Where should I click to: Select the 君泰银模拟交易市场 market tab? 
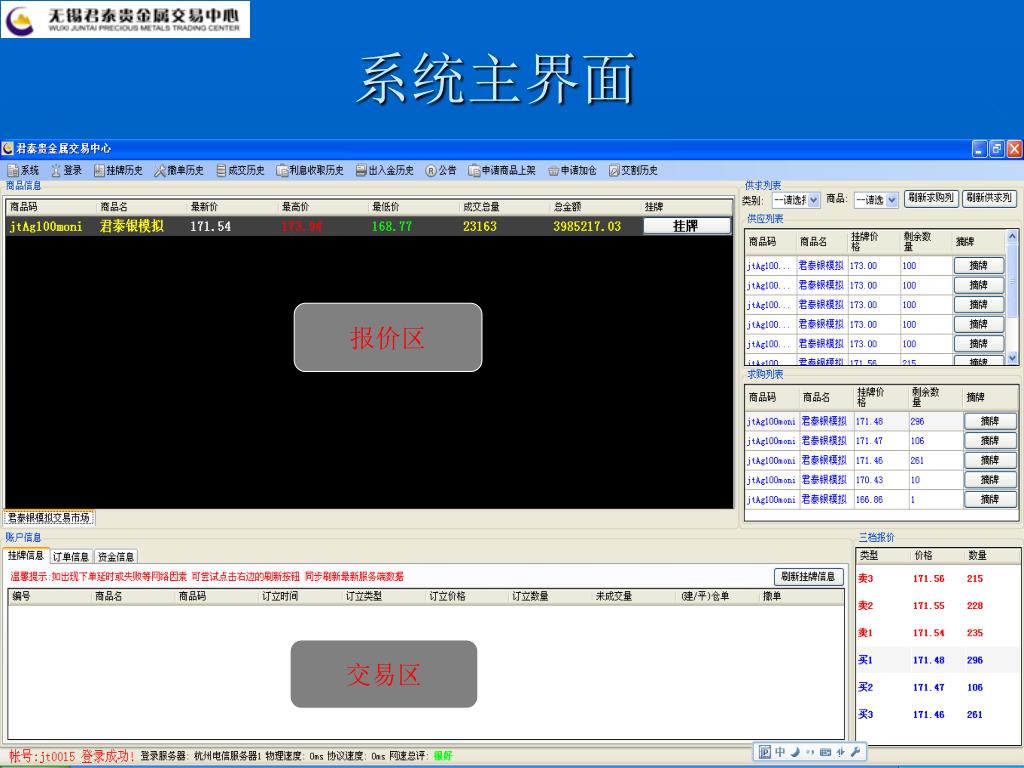point(49,518)
